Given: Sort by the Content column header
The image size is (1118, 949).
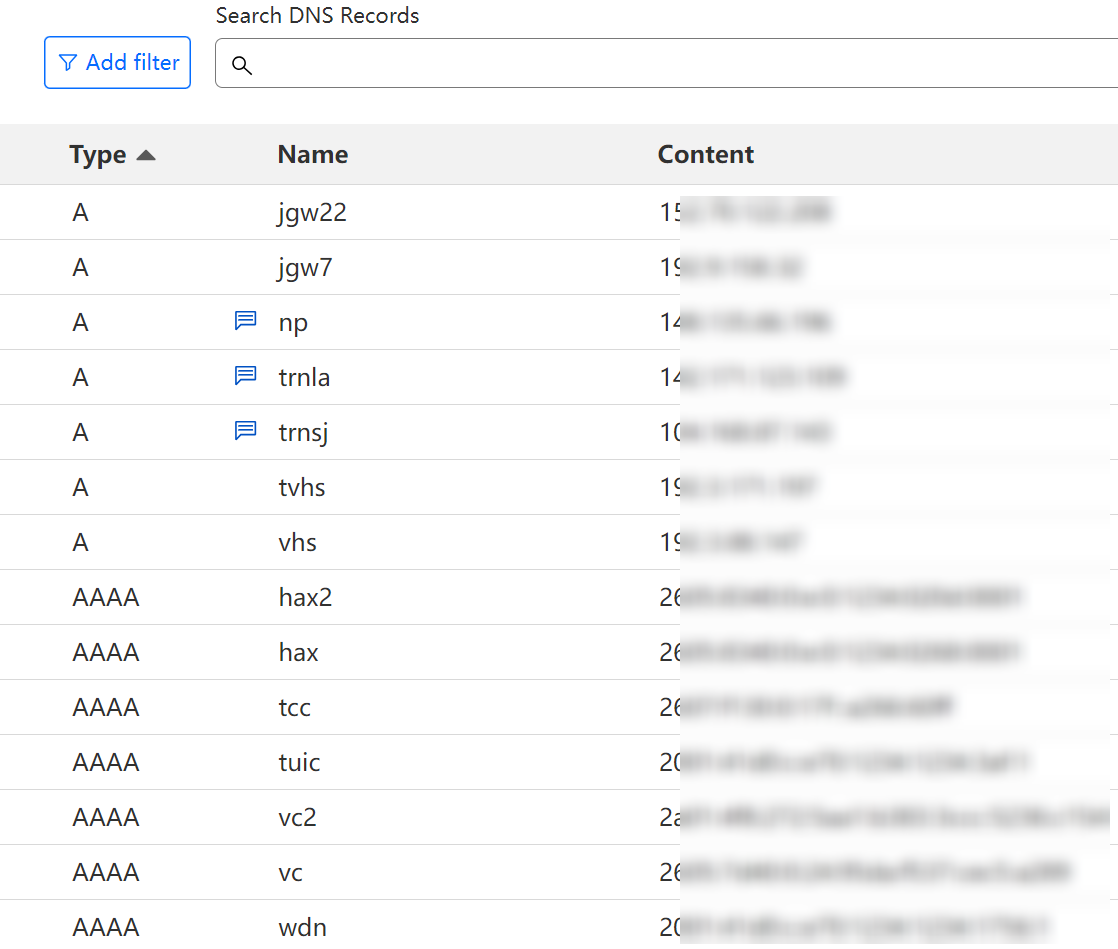Looking at the screenshot, I should 705,155.
